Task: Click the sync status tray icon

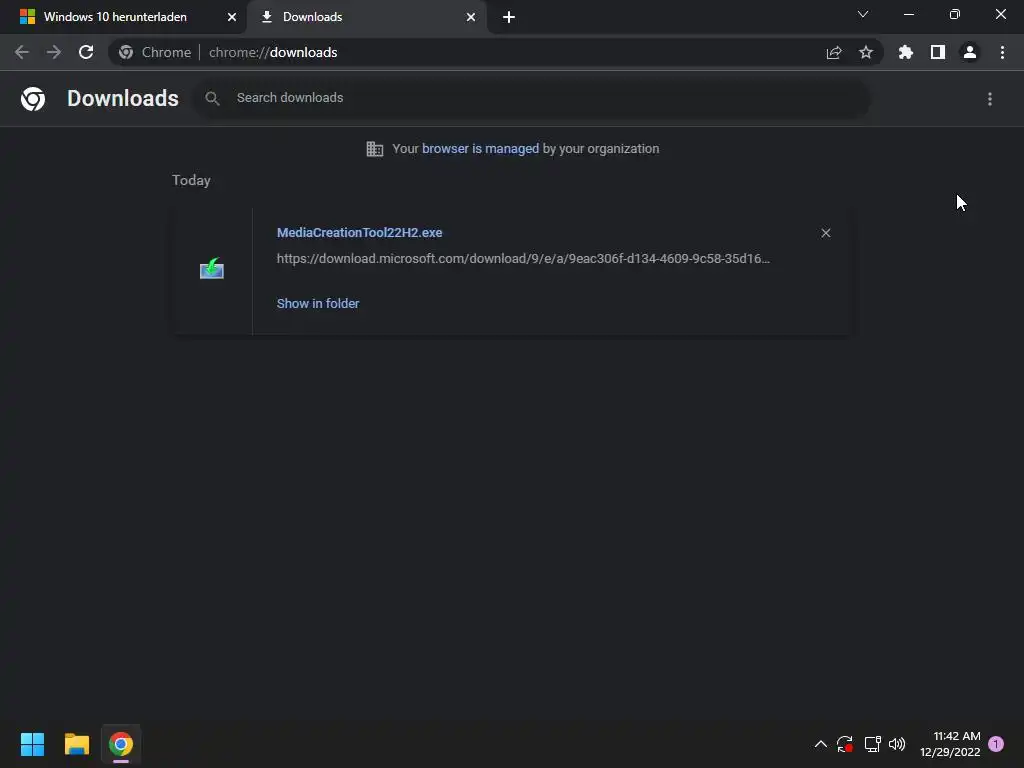Action: [844, 744]
